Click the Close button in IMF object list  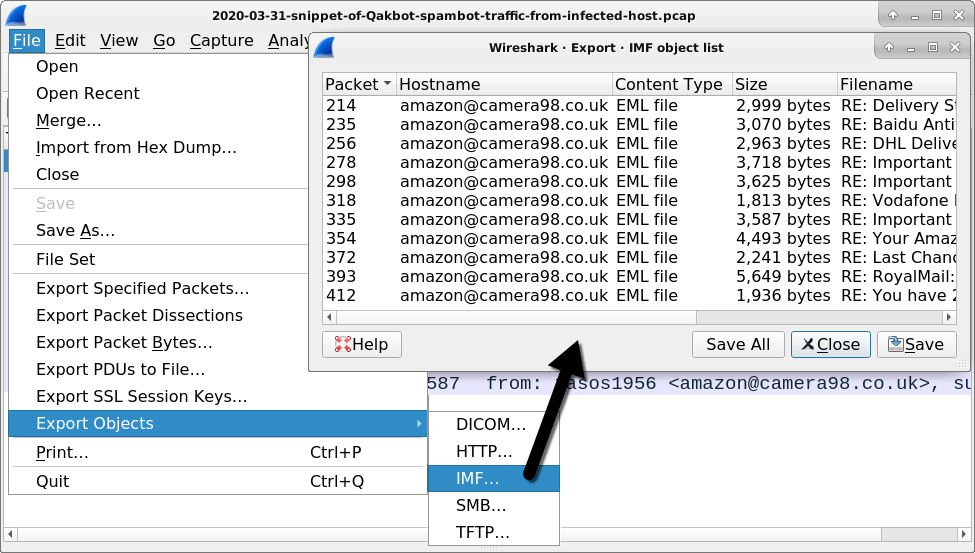(x=830, y=344)
